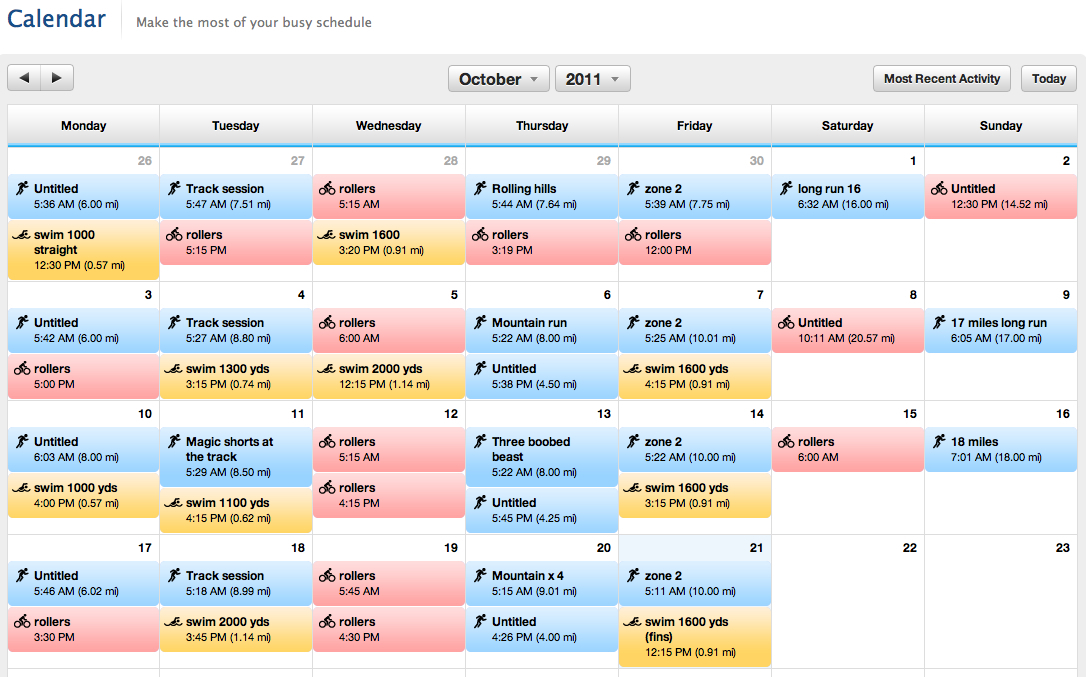Open the October month dropdown
This screenshot has width=1086, height=677.
pyautogui.click(x=499, y=79)
